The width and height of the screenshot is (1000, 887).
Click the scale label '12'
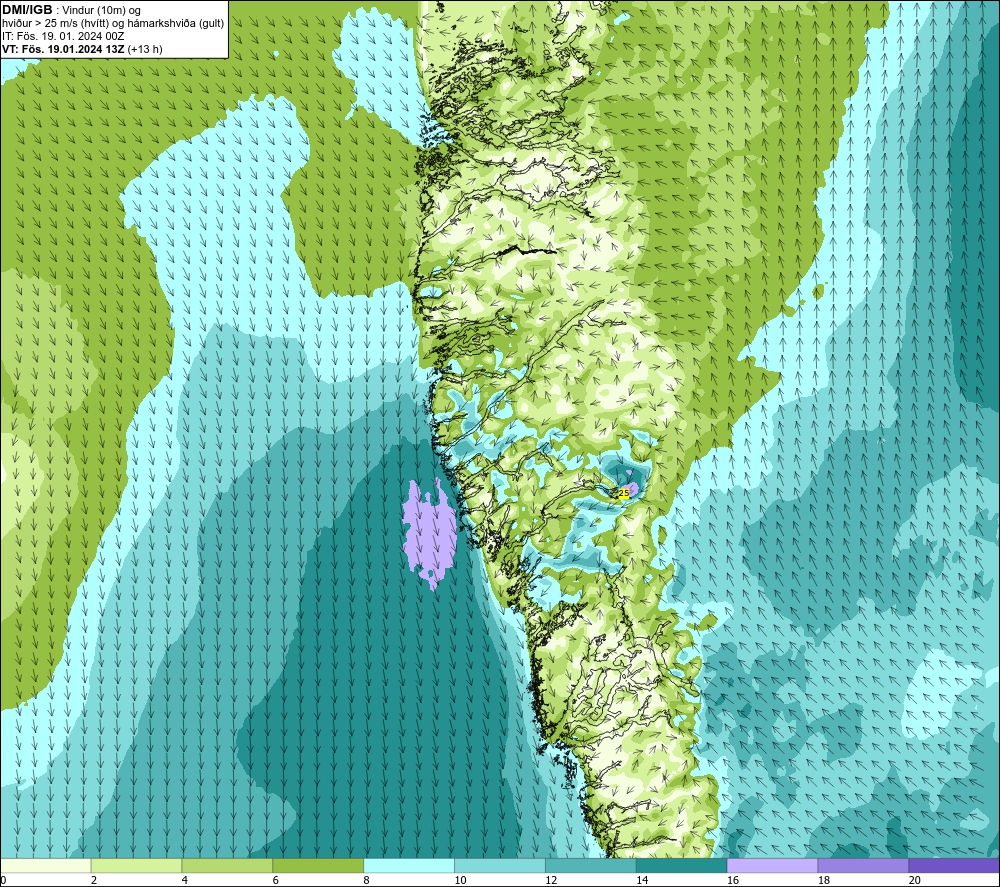551,881
